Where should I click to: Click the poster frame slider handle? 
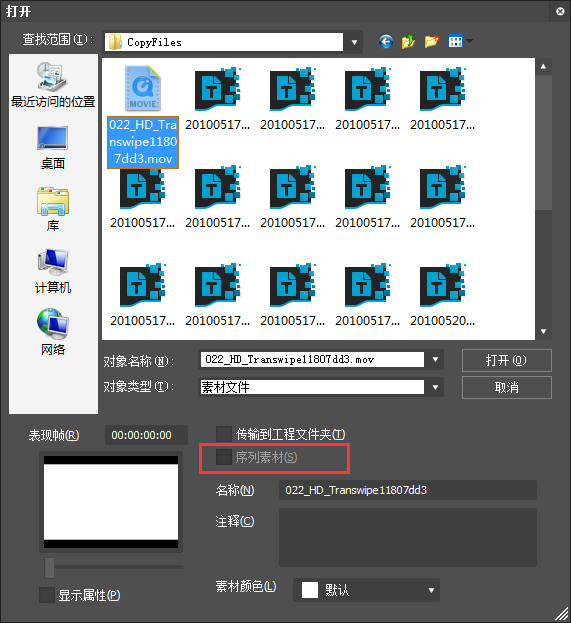pyautogui.click(x=50, y=568)
